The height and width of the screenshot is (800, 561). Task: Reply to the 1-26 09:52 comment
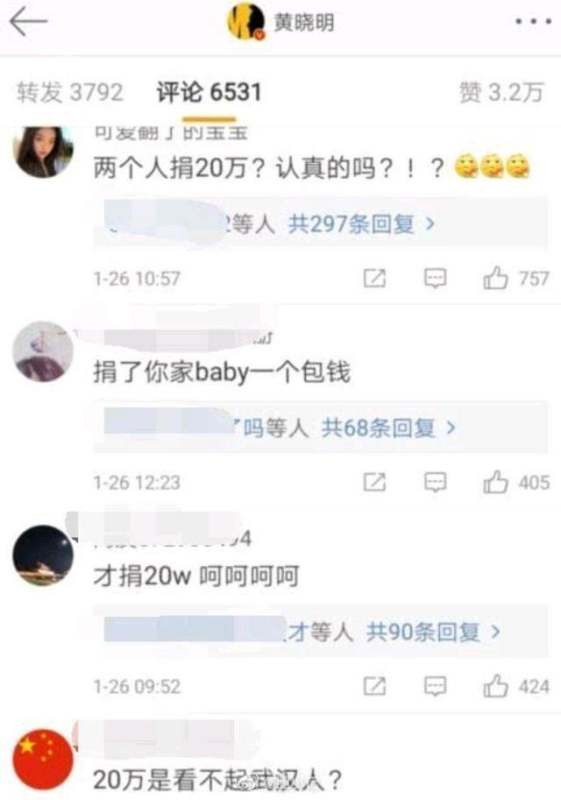click(435, 686)
